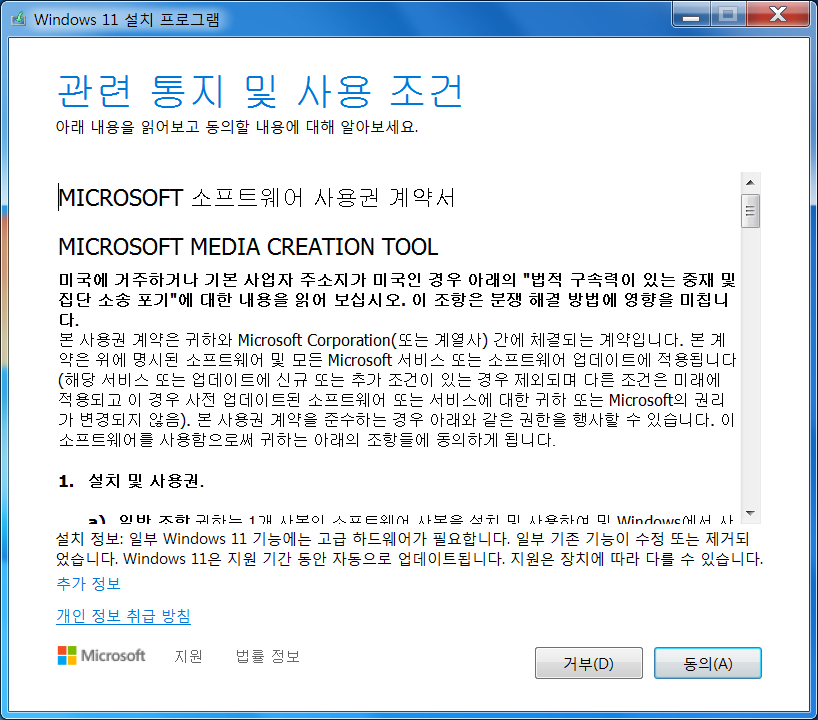Image resolution: width=818 pixels, height=720 pixels.
Task: Click the MICROSOFT MEDIA CREATION TOOL heading
Action: 248,247
